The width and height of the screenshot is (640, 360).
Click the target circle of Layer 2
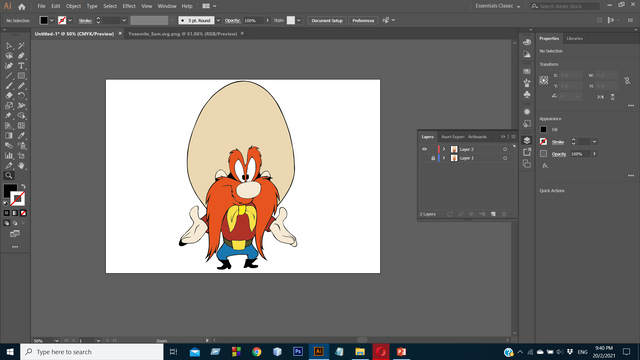point(505,149)
